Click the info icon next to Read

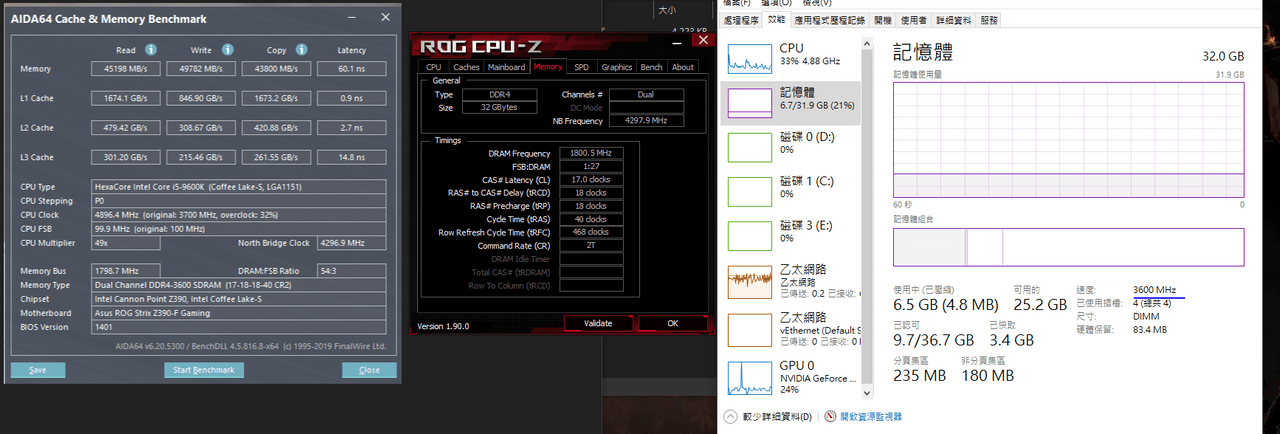[151, 49]
